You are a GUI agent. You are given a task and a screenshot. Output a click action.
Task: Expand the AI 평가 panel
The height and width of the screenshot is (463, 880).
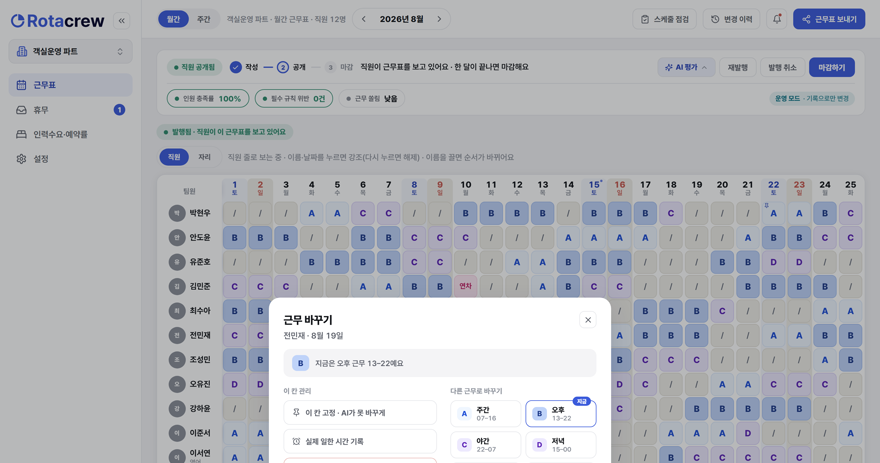pyautogui.click(x=686, y=67)
